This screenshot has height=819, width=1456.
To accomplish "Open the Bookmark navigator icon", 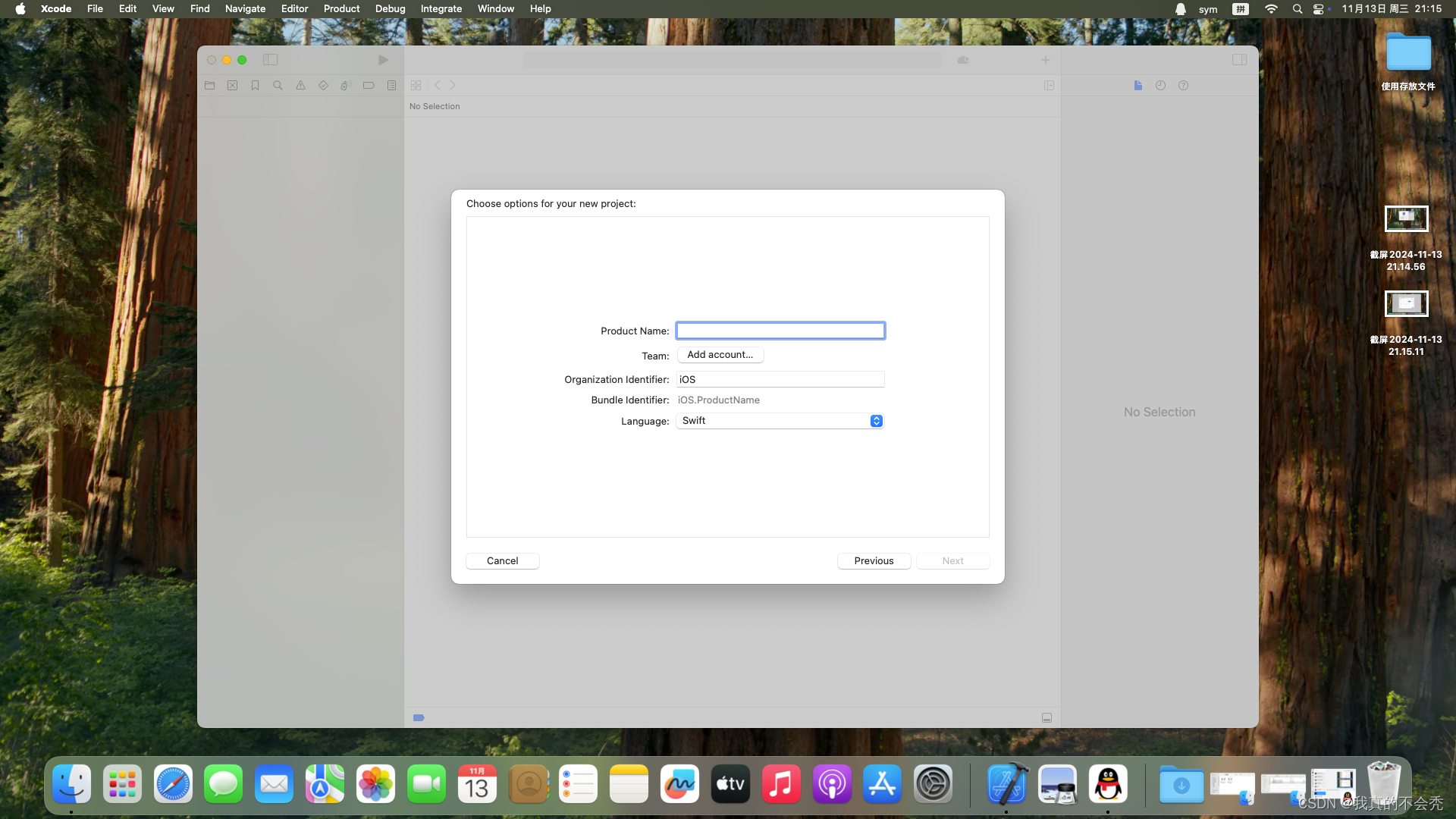I will tap(255, 86).
